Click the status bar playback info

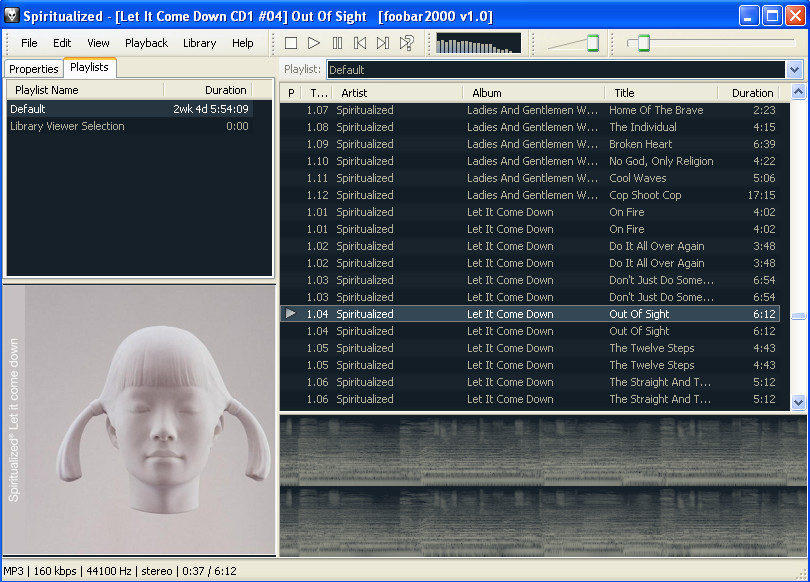pos(120,571)
